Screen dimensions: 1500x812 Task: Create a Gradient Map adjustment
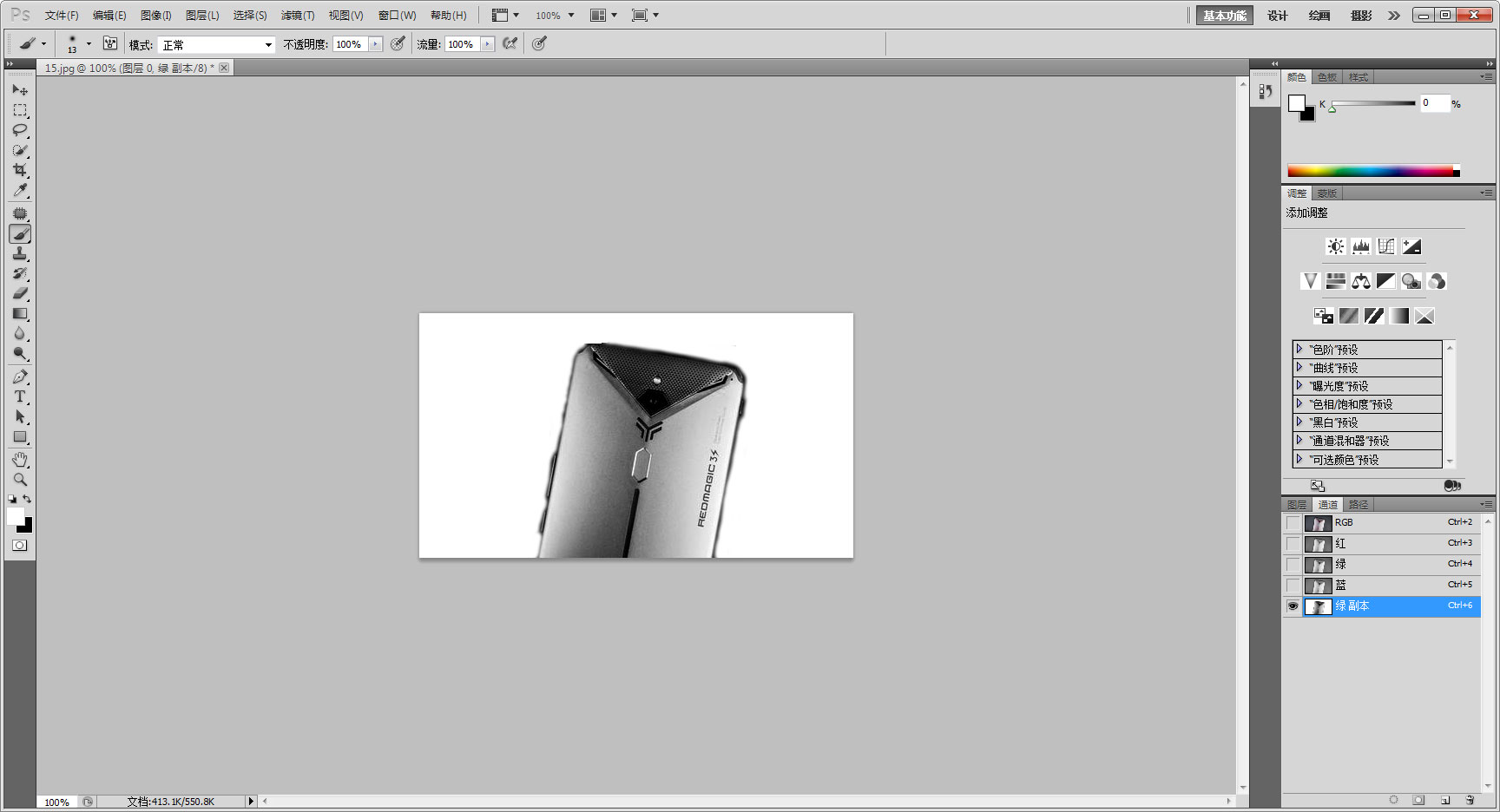tap(1399, 316)
